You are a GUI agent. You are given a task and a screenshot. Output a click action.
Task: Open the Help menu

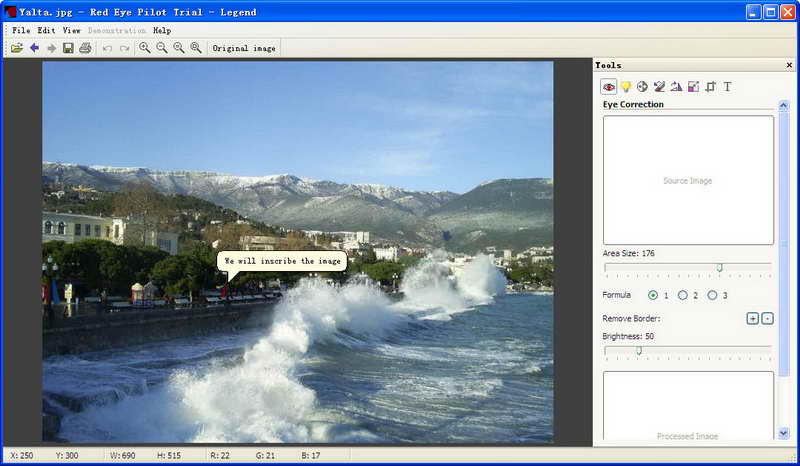tap(162, 31)
